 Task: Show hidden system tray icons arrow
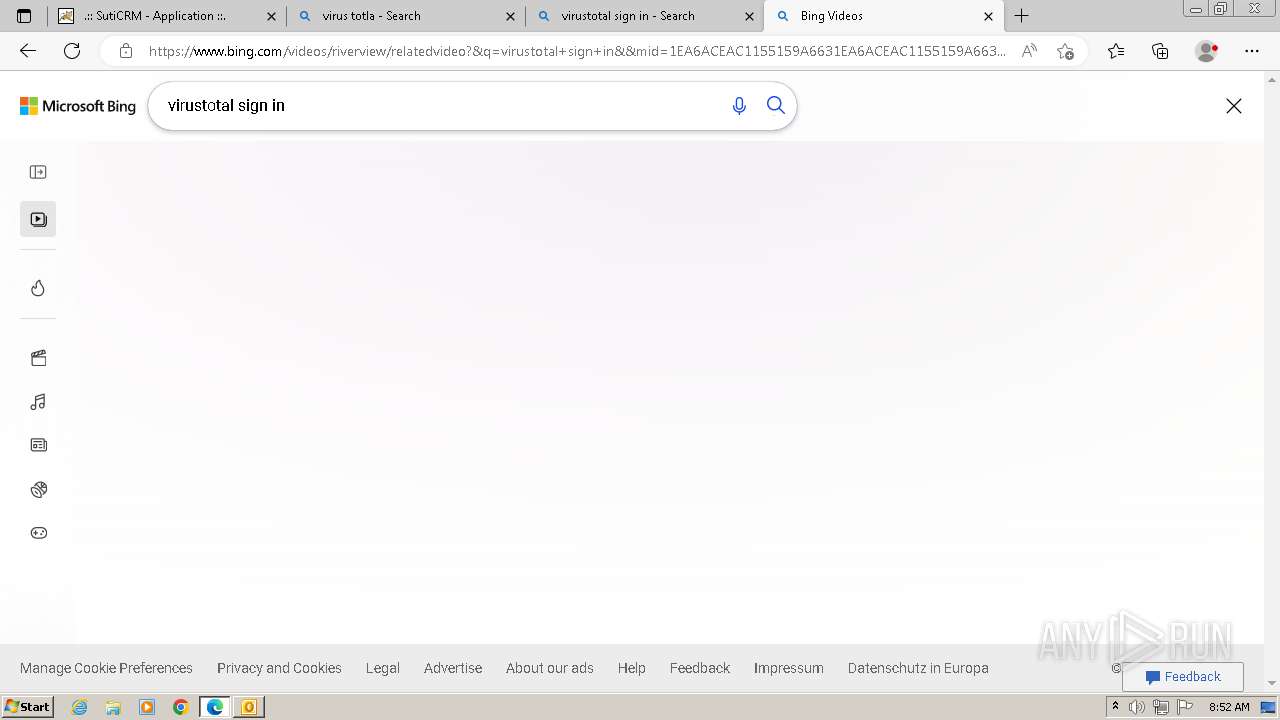[1116, 707]
